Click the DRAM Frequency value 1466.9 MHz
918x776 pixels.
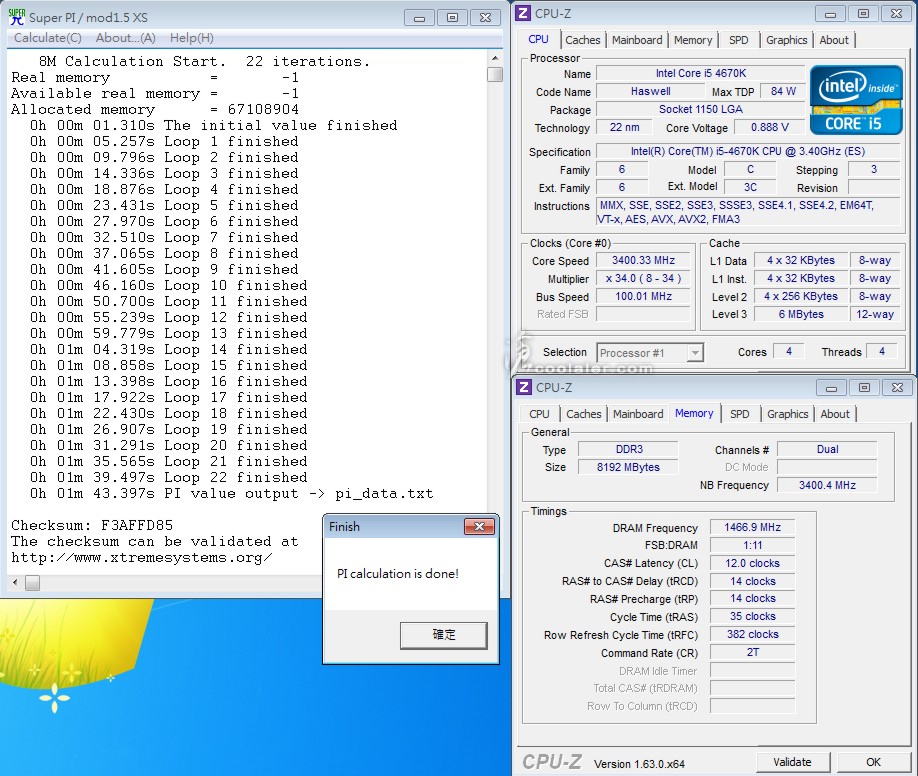(752, 527)
